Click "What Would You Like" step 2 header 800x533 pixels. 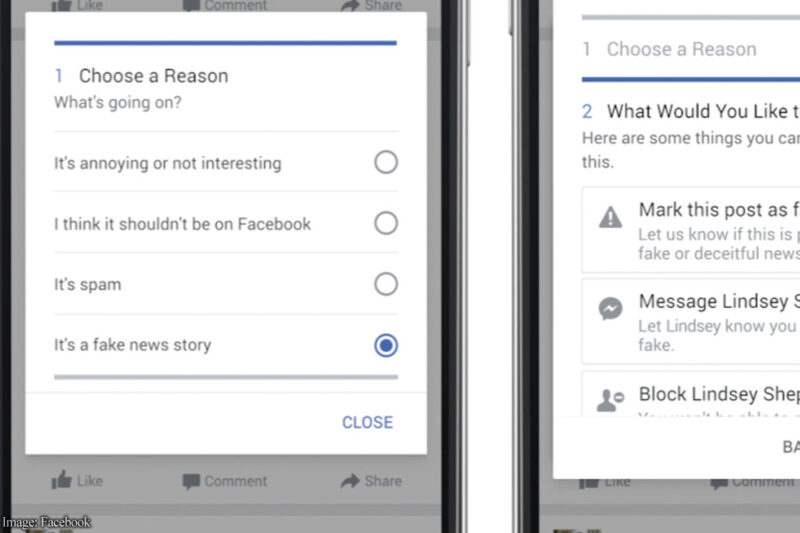click(702, 111)
